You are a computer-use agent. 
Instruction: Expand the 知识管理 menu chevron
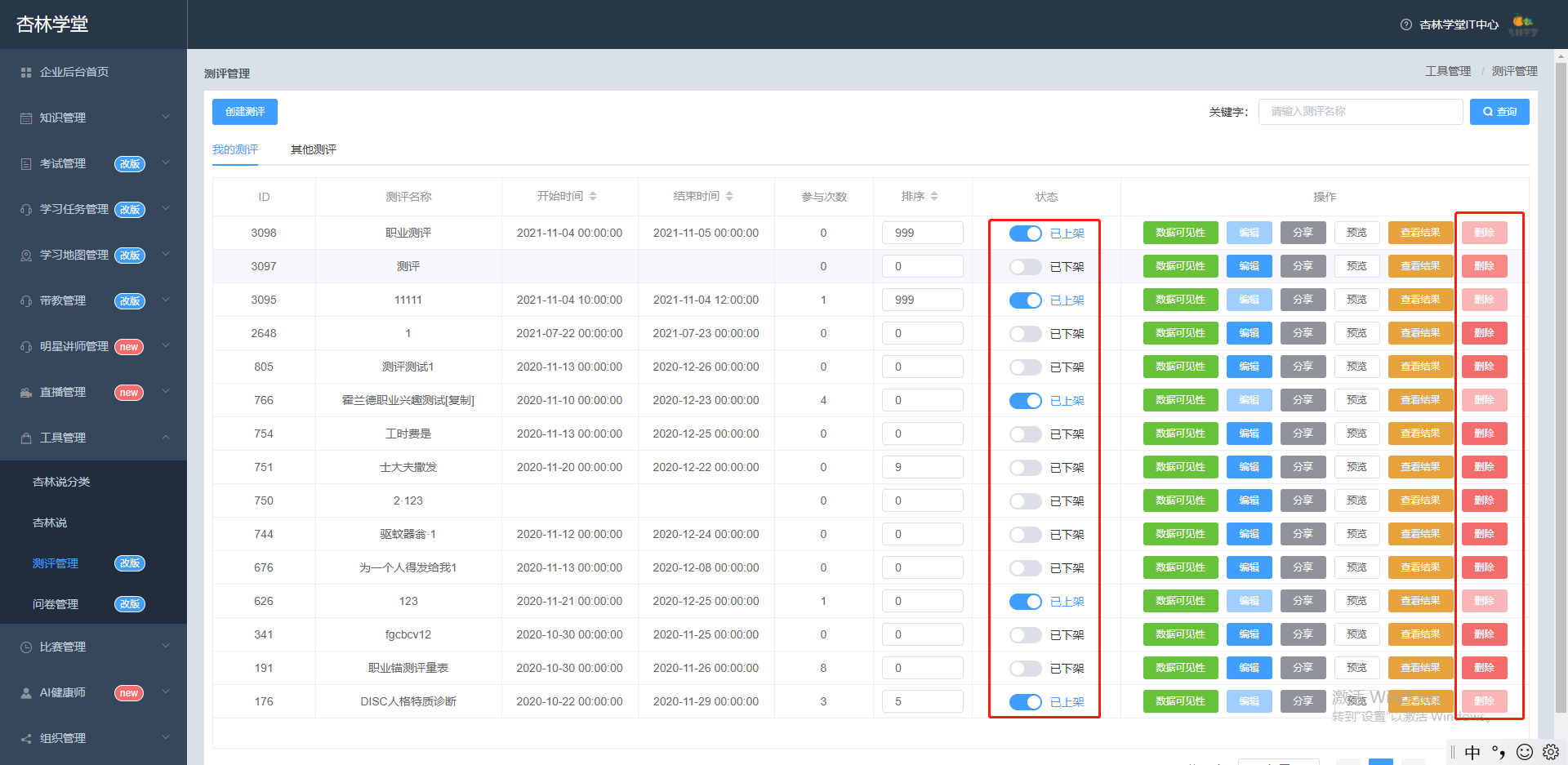point(166,118)
